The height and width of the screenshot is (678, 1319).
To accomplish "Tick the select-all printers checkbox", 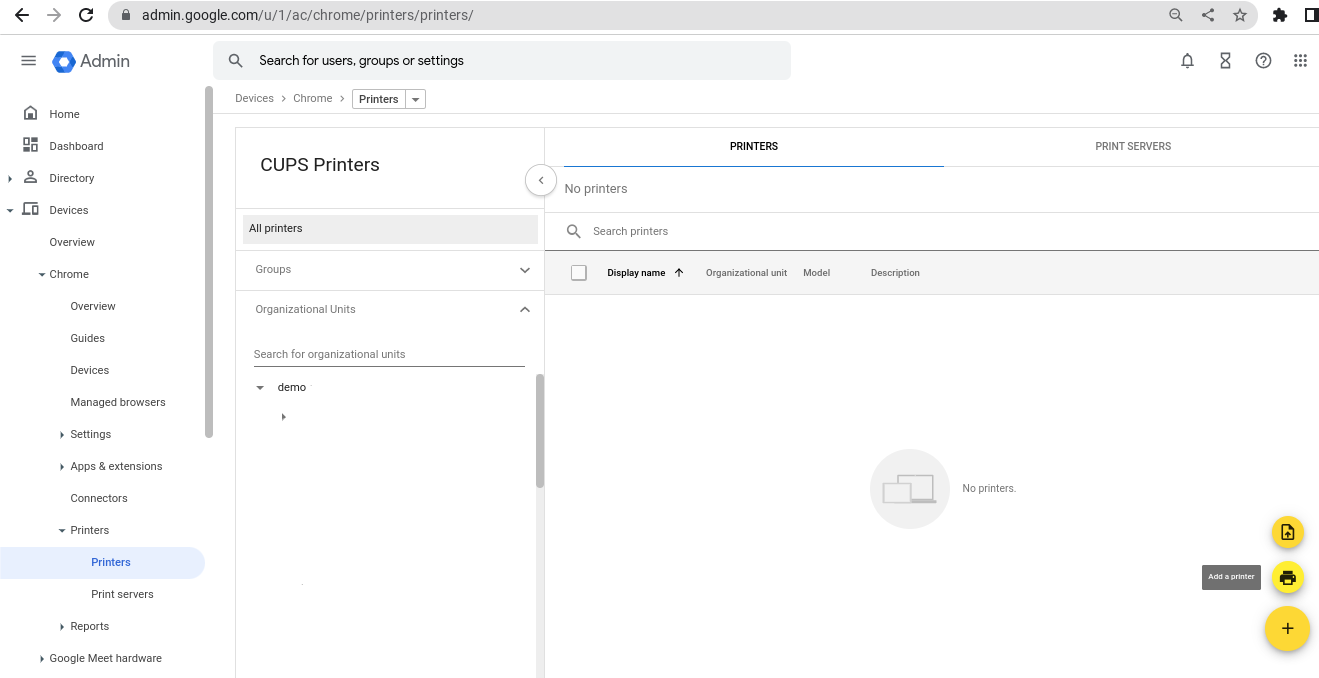I will 578,273.
